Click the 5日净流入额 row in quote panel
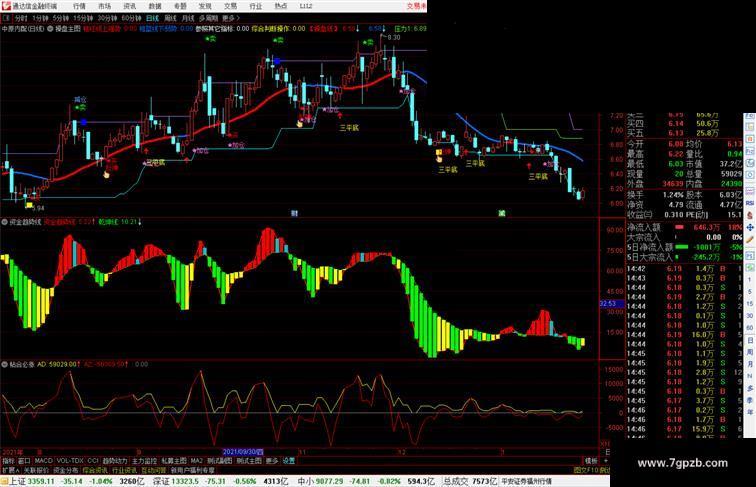756x487 pixels. (684, 247)
